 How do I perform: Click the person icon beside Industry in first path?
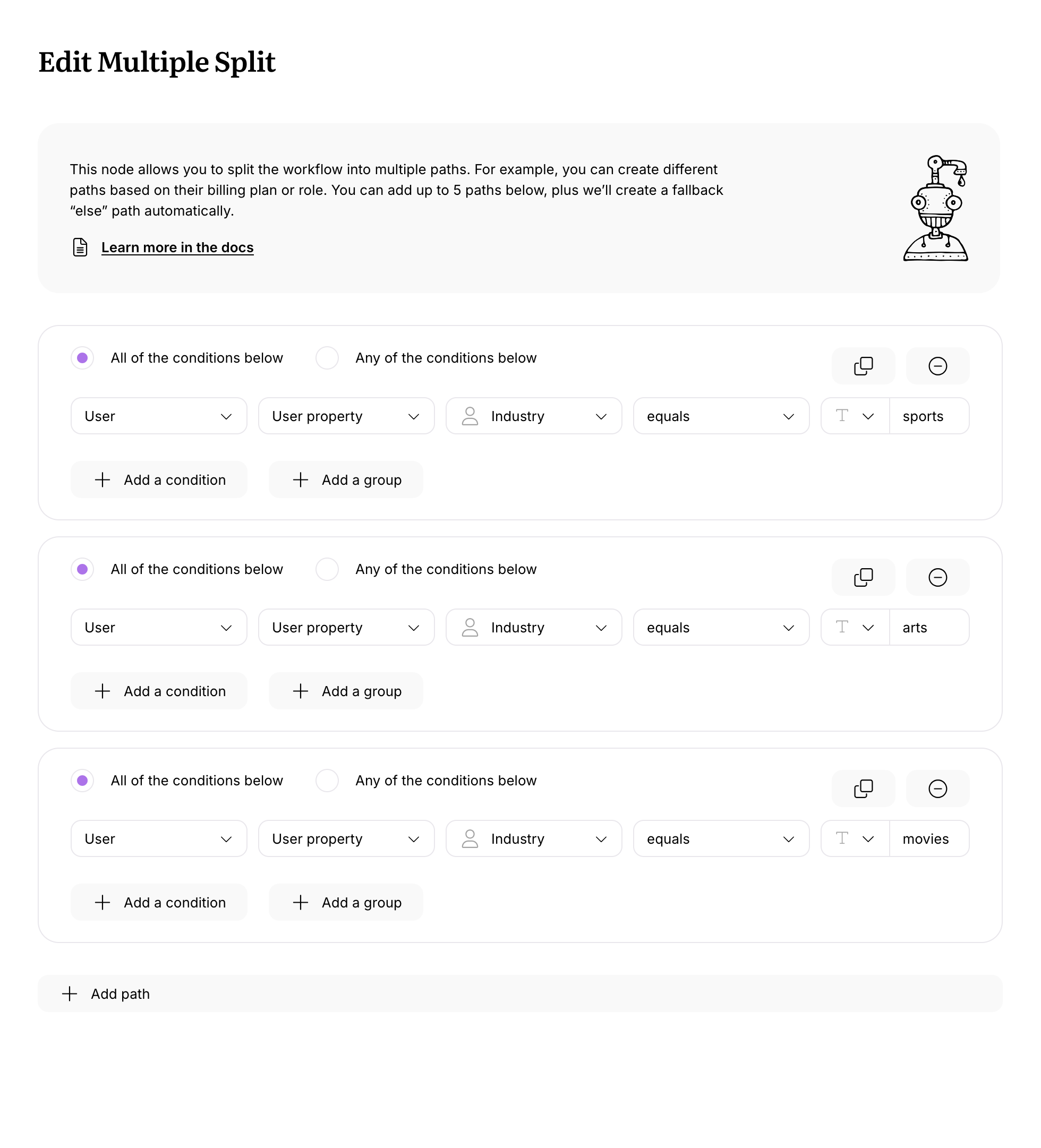click(x=471, y=416)
